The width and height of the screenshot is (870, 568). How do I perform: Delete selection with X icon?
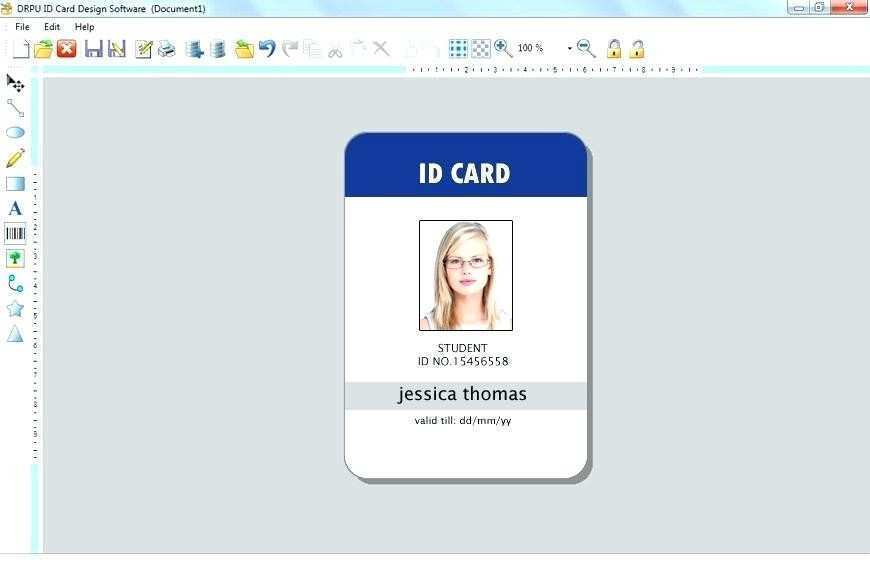pos(381,48)
